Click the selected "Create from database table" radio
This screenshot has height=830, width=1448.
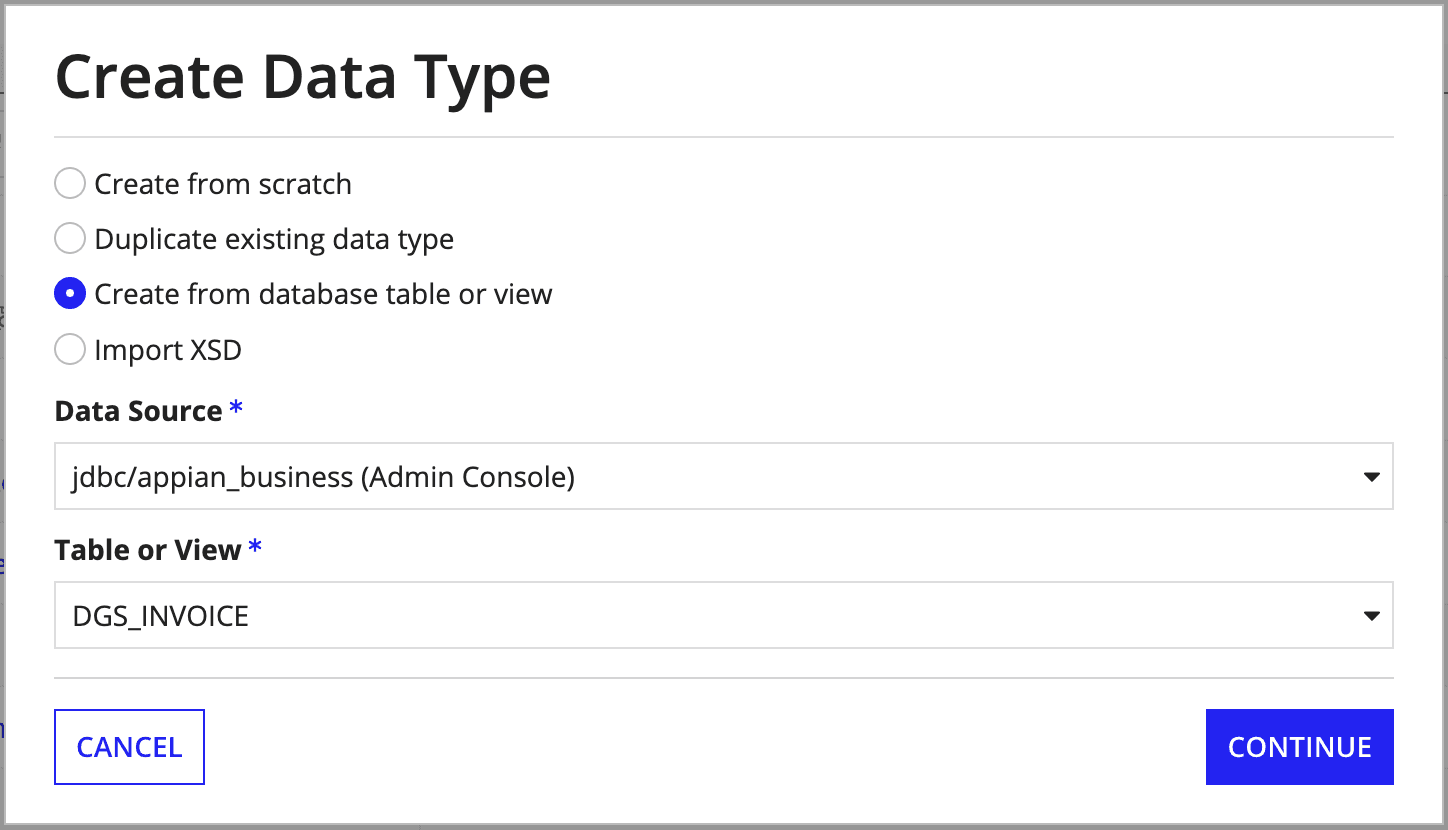click(x=70, y=294)
